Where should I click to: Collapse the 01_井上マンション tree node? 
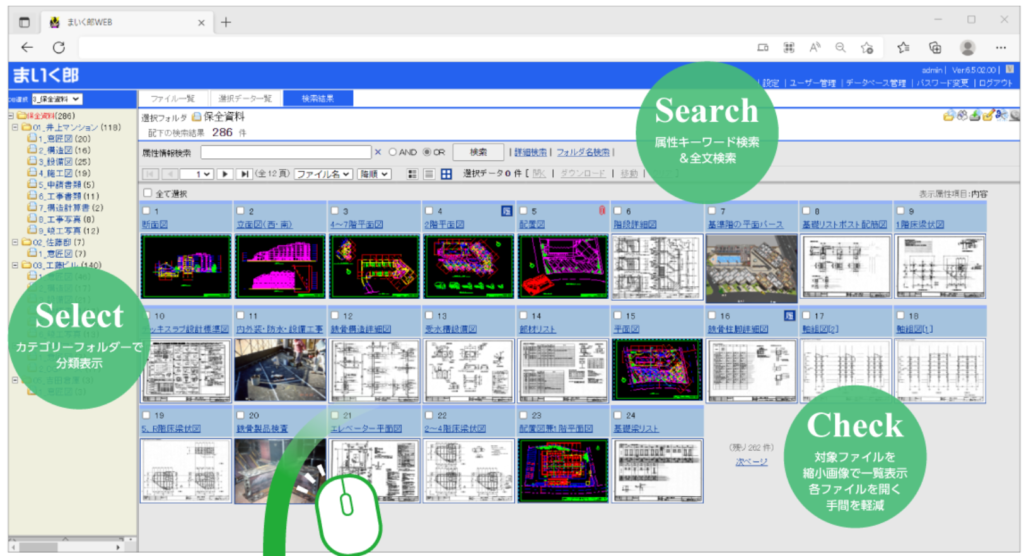[x=14, y=128]
